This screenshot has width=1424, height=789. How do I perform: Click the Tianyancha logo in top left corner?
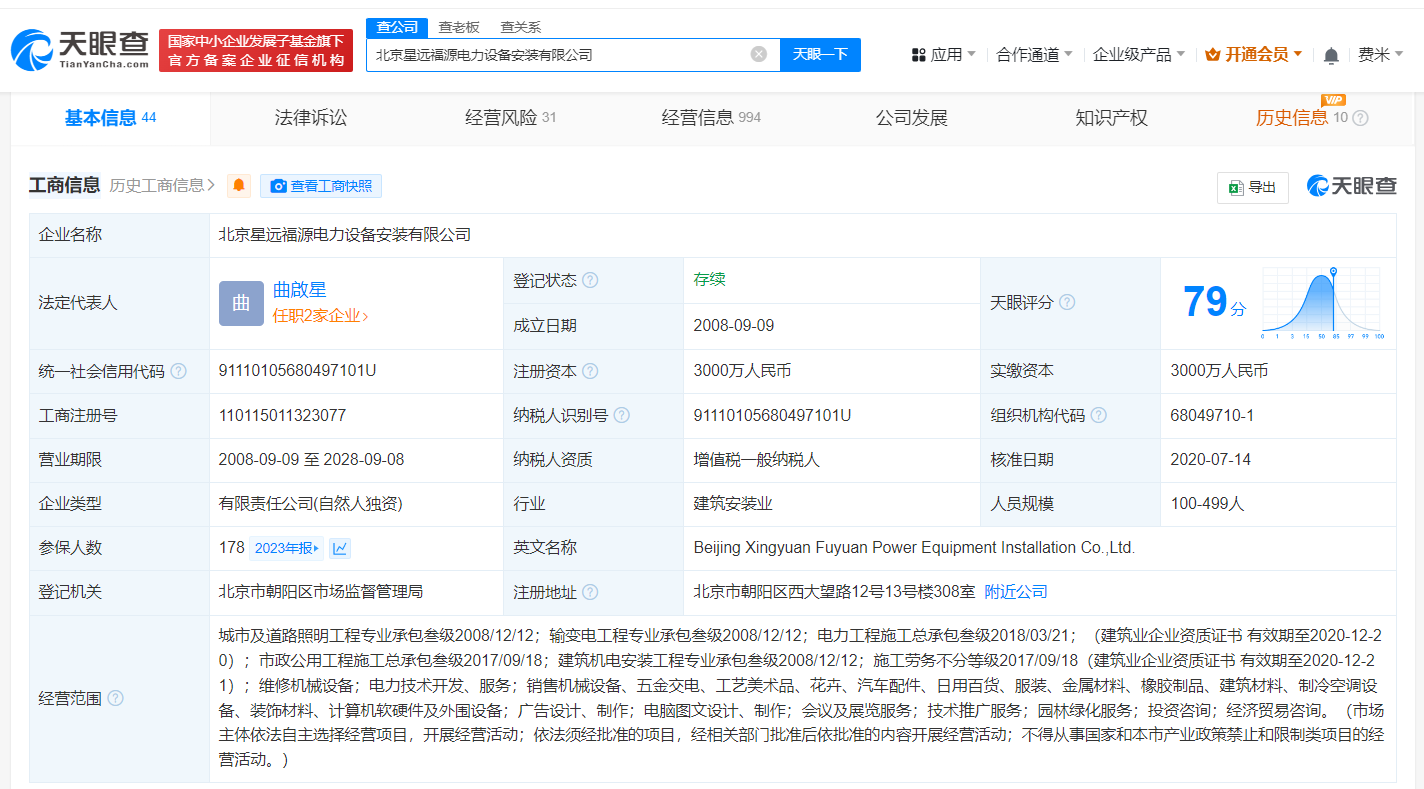(x=75, y=47)
